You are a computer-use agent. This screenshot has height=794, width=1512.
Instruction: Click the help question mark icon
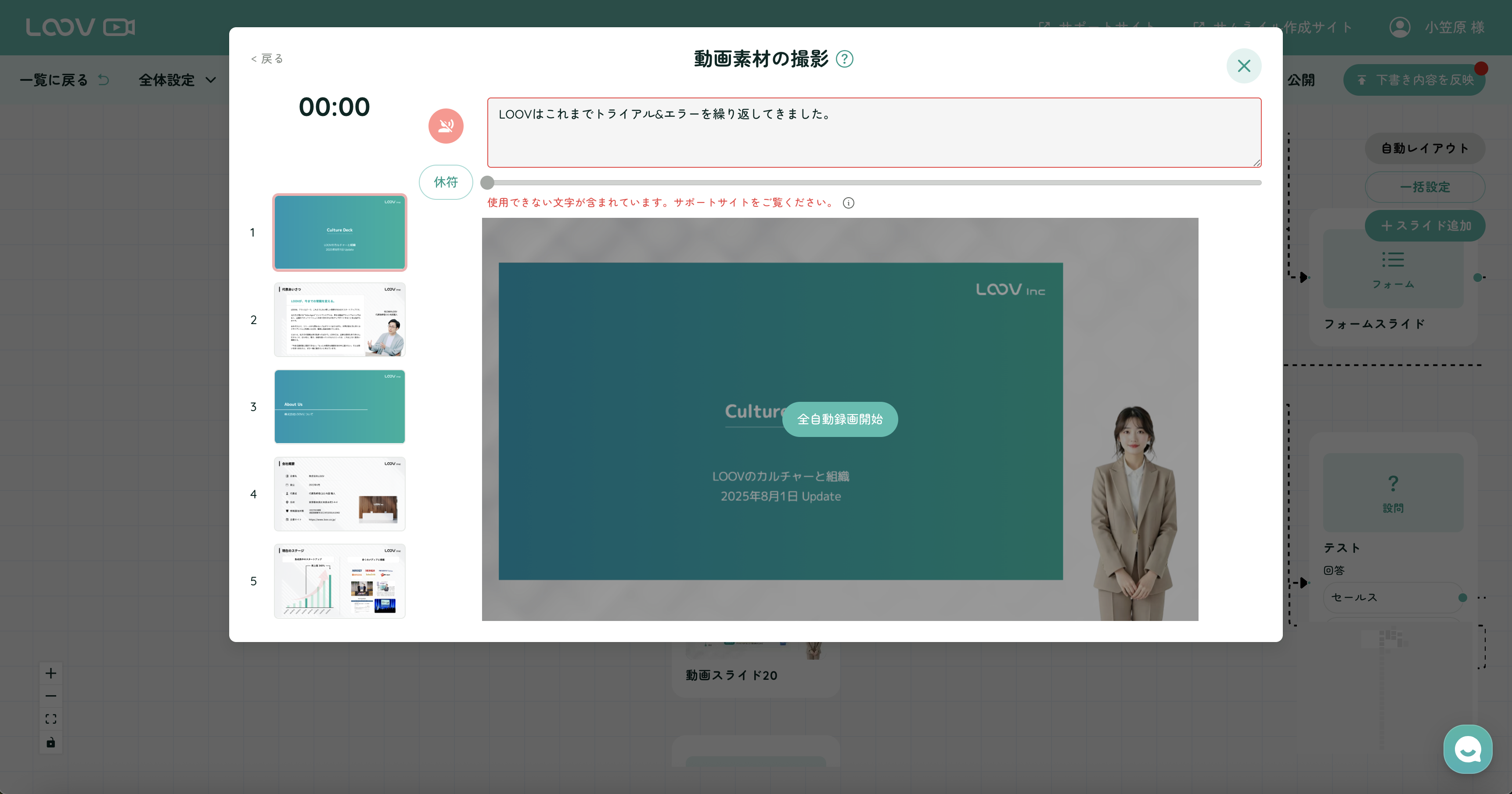[844, 59]
